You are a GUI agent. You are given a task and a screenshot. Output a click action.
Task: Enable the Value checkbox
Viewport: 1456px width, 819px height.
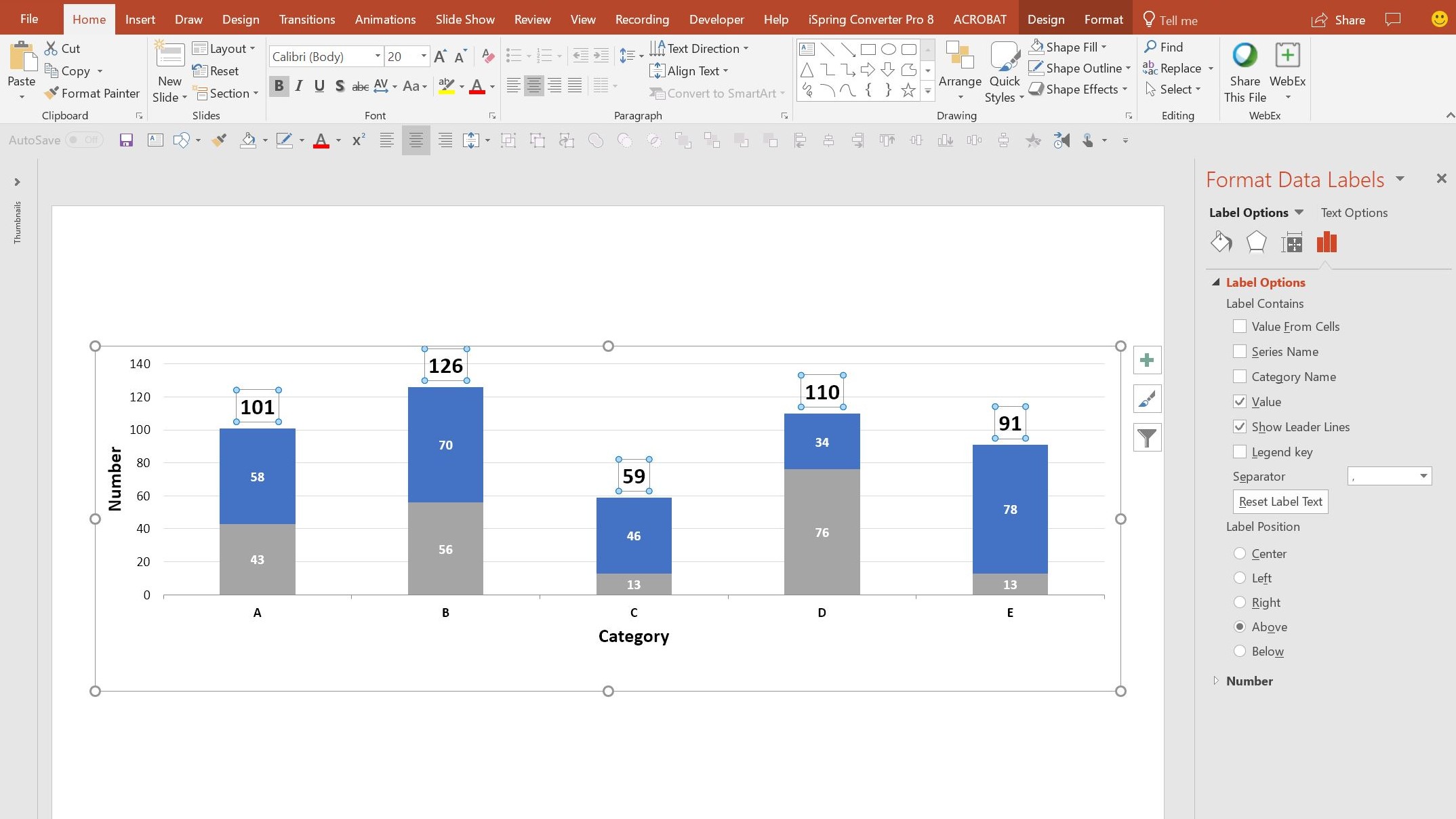[x=1240, y=401]
